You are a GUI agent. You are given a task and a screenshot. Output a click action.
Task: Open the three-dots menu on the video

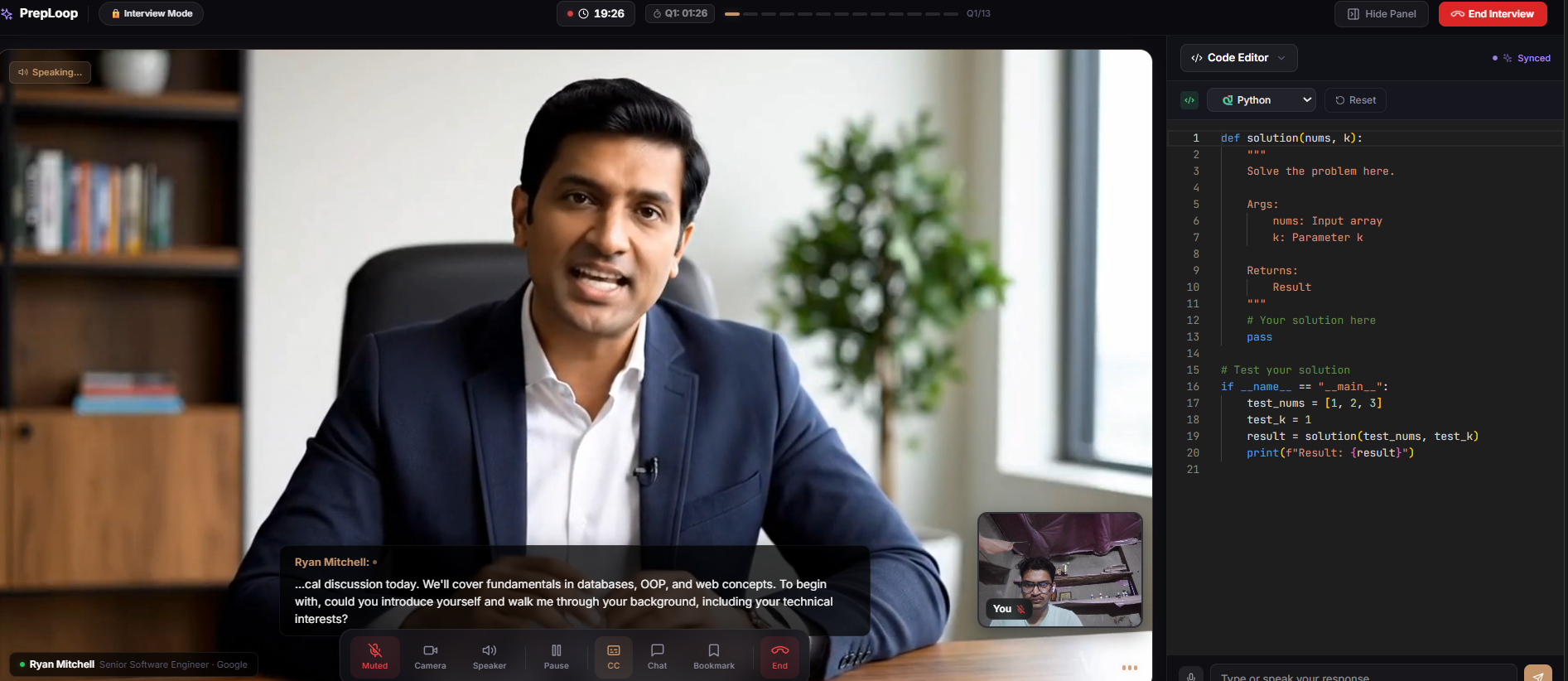pos(1129,667)
